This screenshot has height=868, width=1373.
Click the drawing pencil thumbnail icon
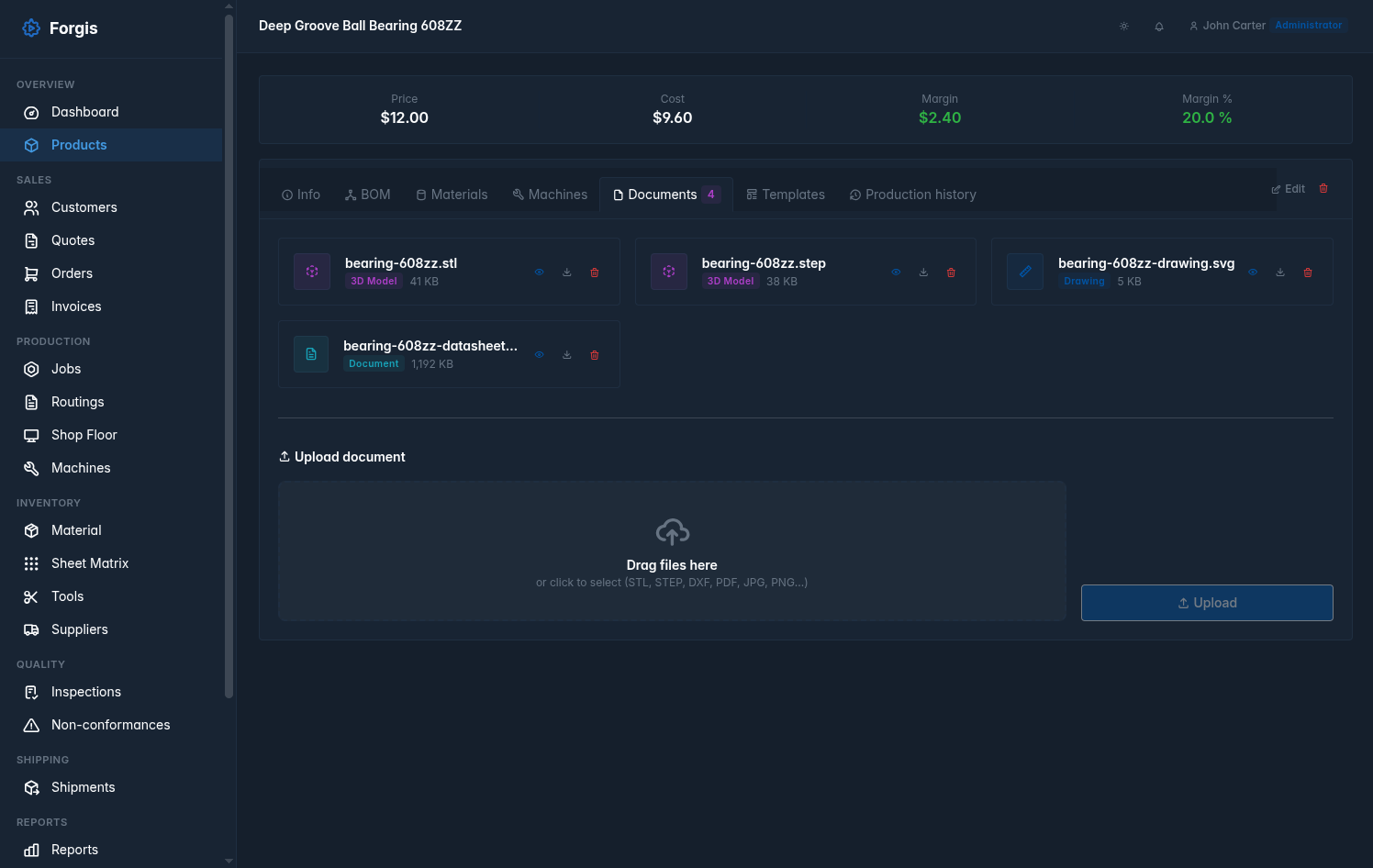(1025, 272)
